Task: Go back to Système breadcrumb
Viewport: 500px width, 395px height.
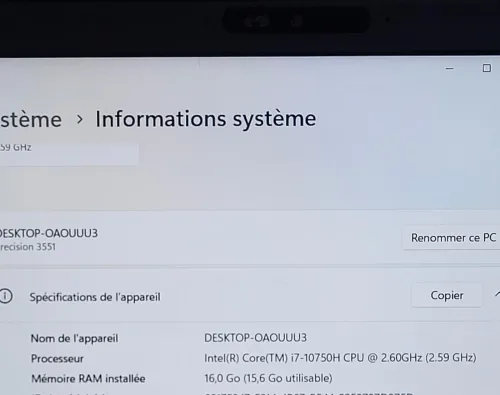Action: pos(31,119)
